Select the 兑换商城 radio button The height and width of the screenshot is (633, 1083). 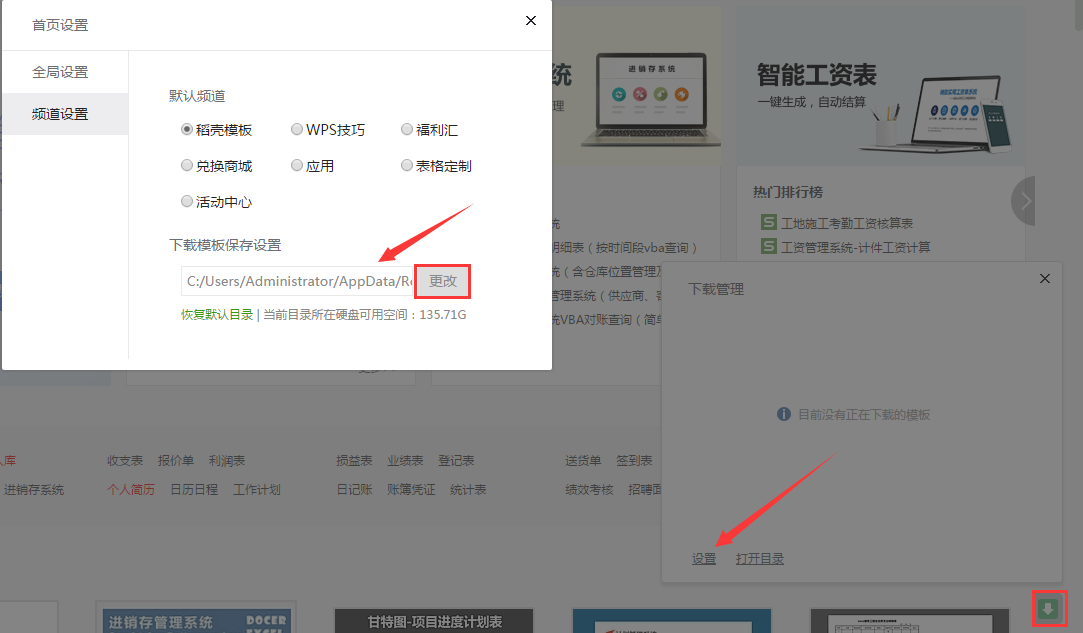pos(186,165)
